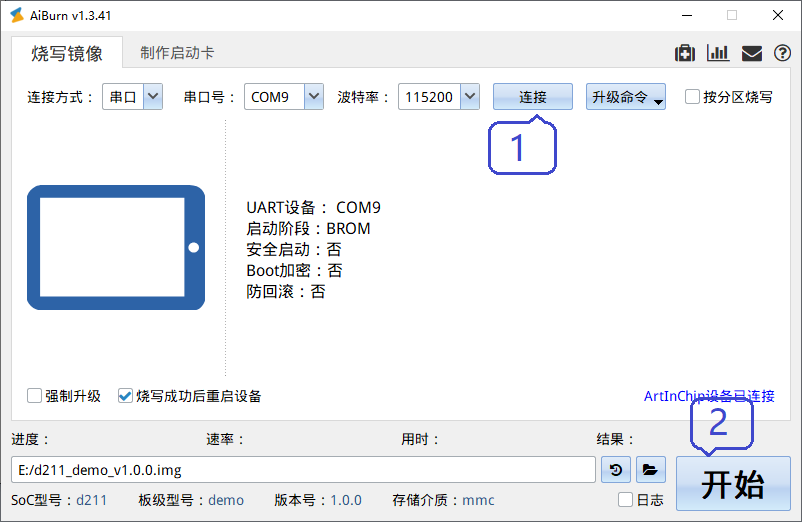Click the envelope mail icon
This screenshot has width=802, height=522.
click(751, 54)
